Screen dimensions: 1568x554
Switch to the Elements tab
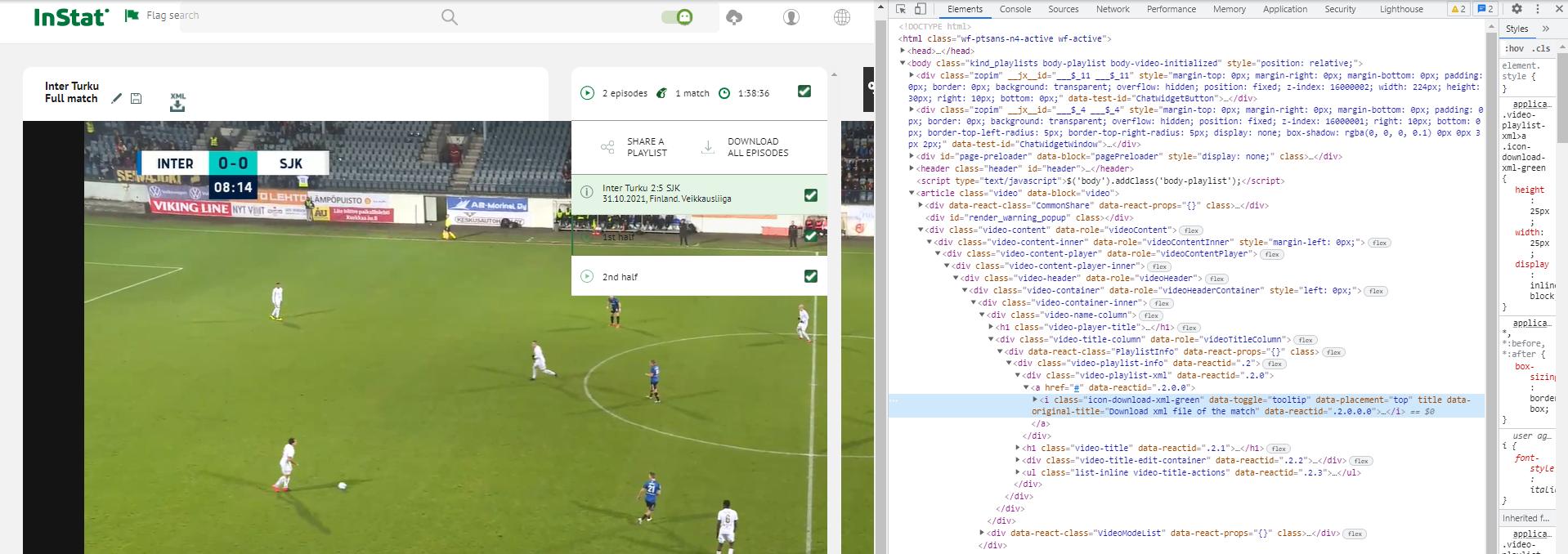point(965,9)
